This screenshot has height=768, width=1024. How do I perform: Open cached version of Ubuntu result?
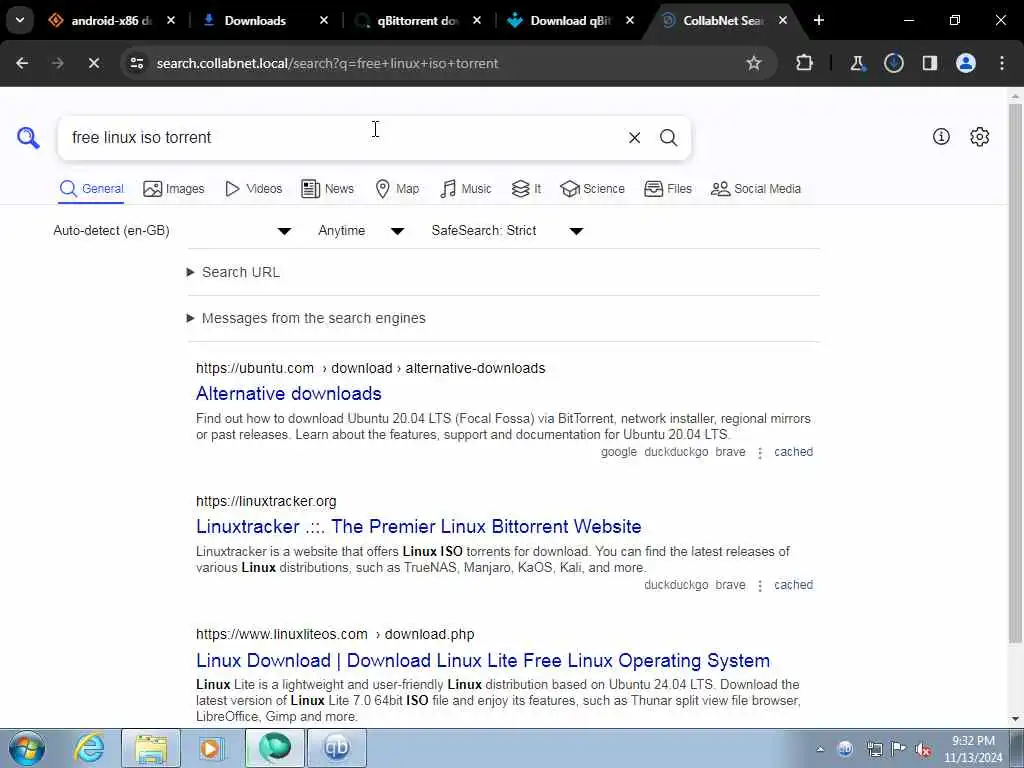[793, 452]
